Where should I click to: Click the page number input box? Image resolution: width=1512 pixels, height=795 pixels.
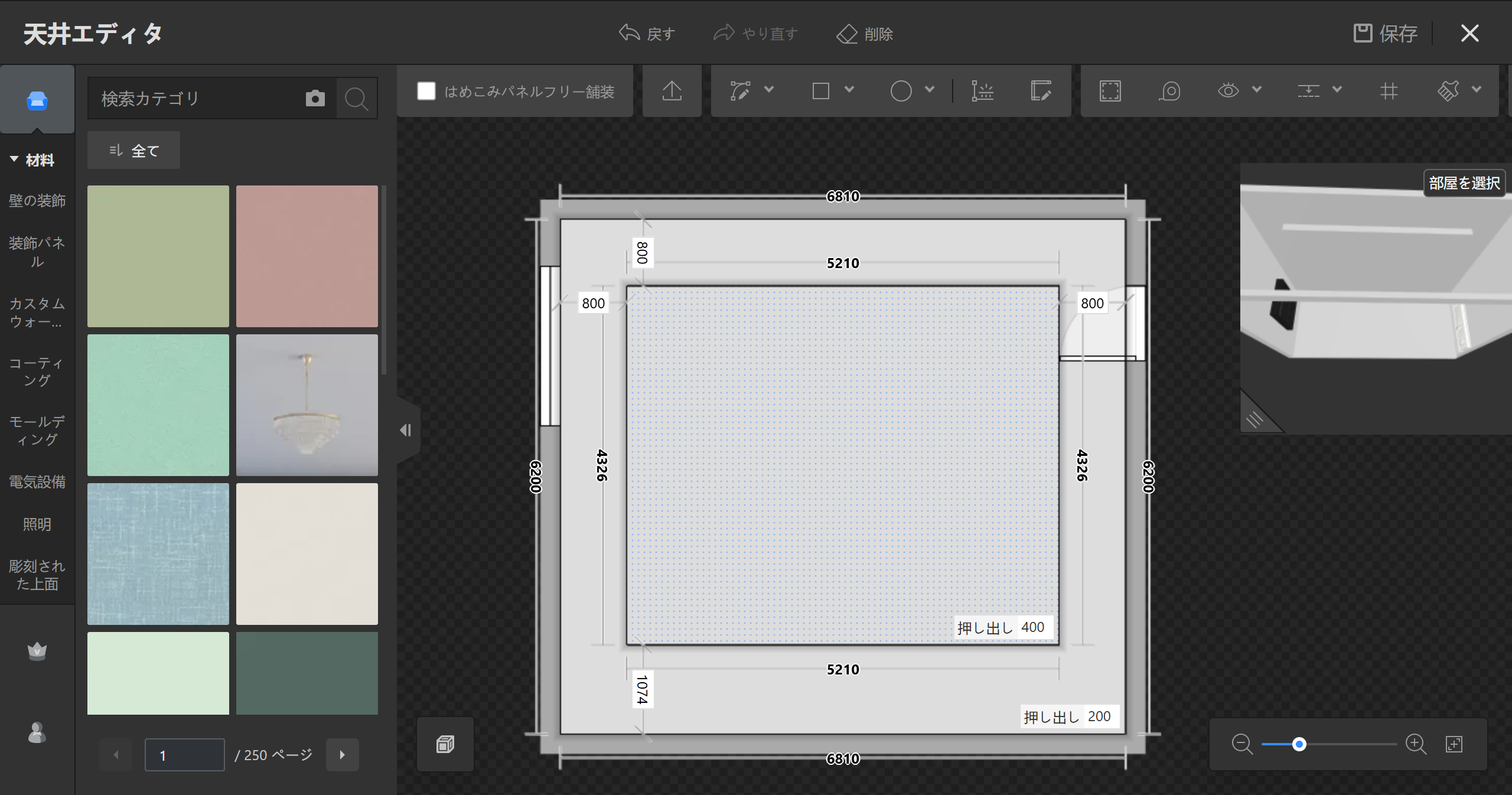pos(185,755)
